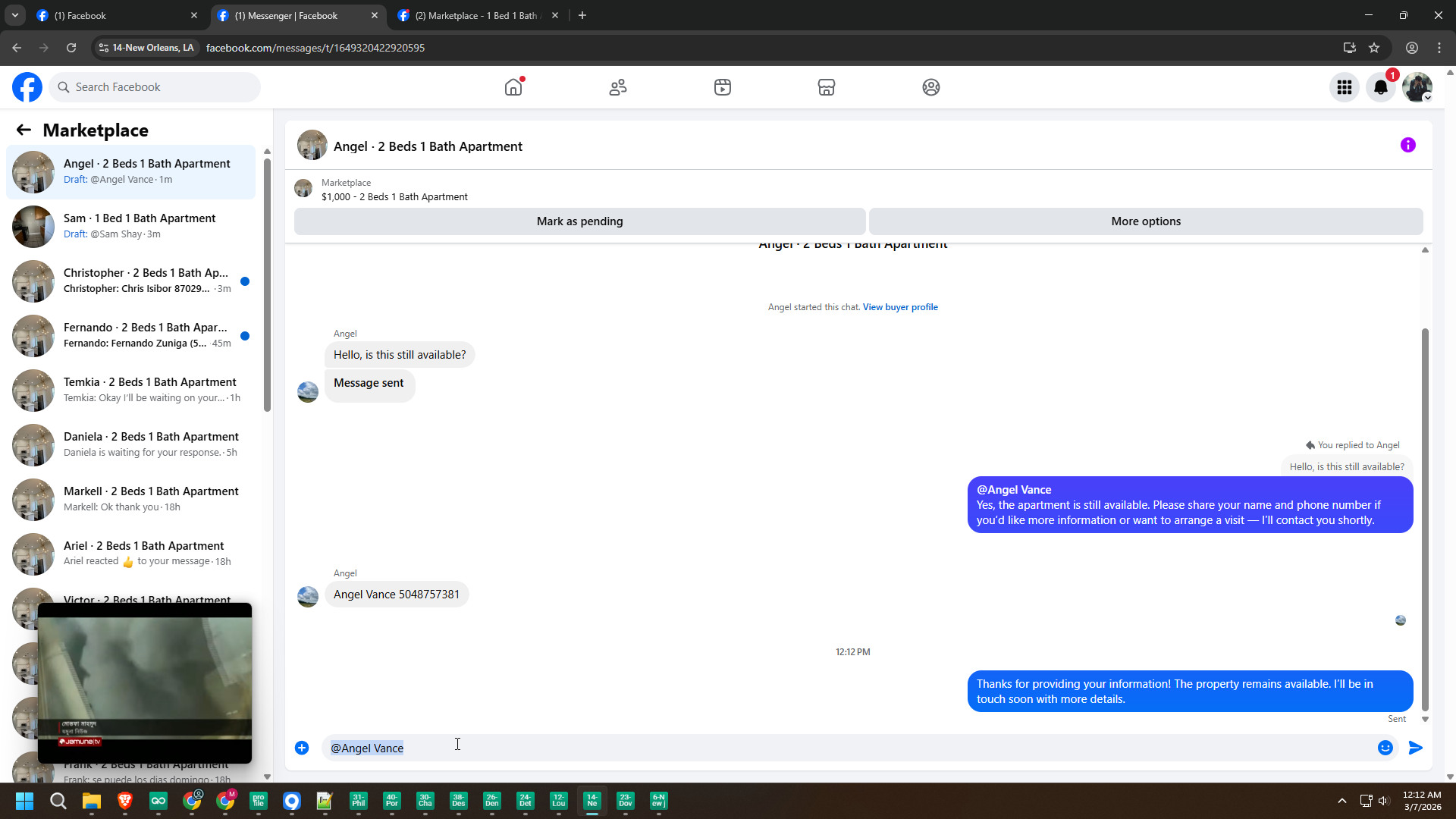This screenshot has height=819, width=1456.
Task: Click the Mark as pending button
Action: (579, 221)
